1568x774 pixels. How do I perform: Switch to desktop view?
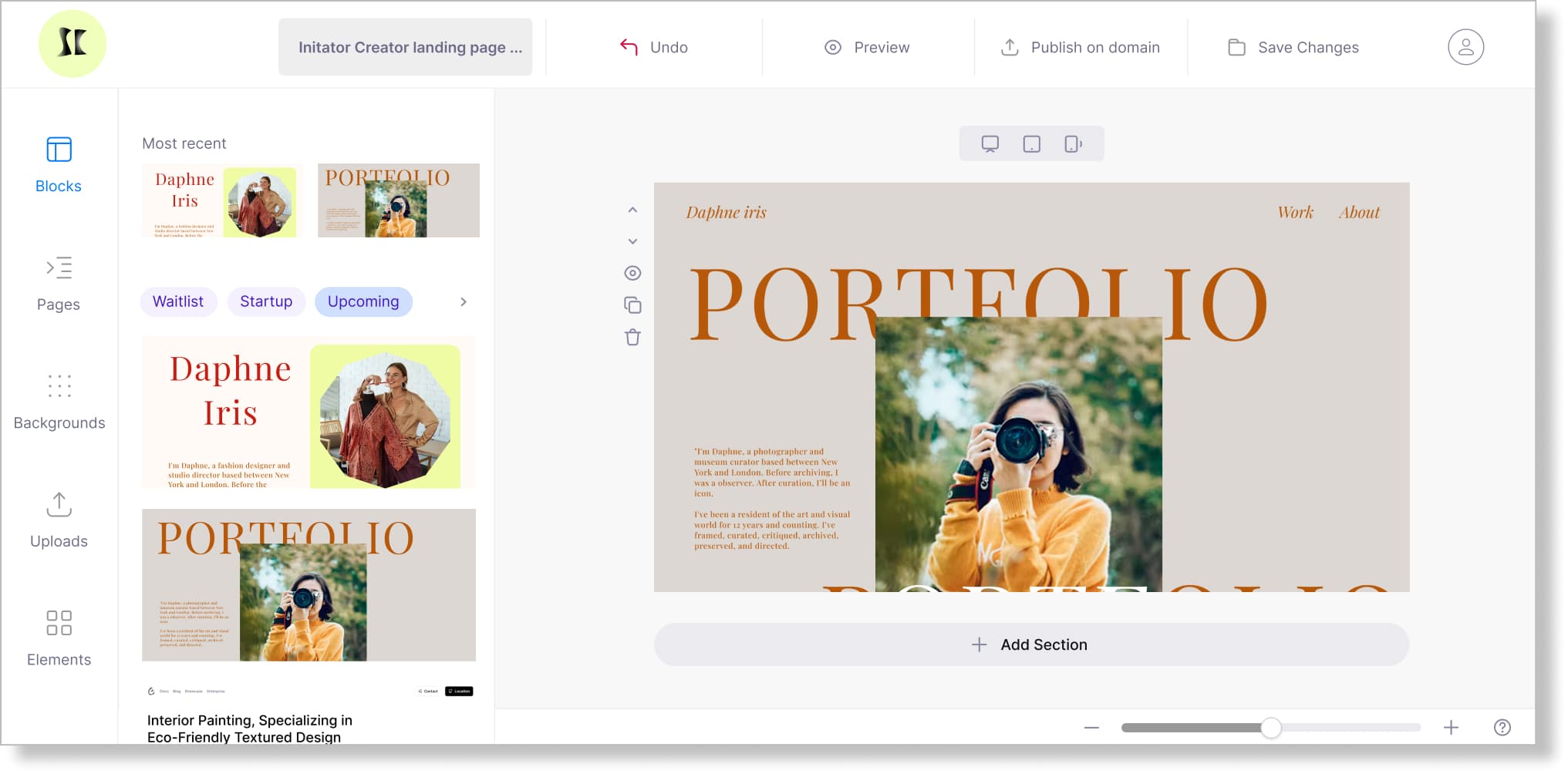[x=990, y=144]
